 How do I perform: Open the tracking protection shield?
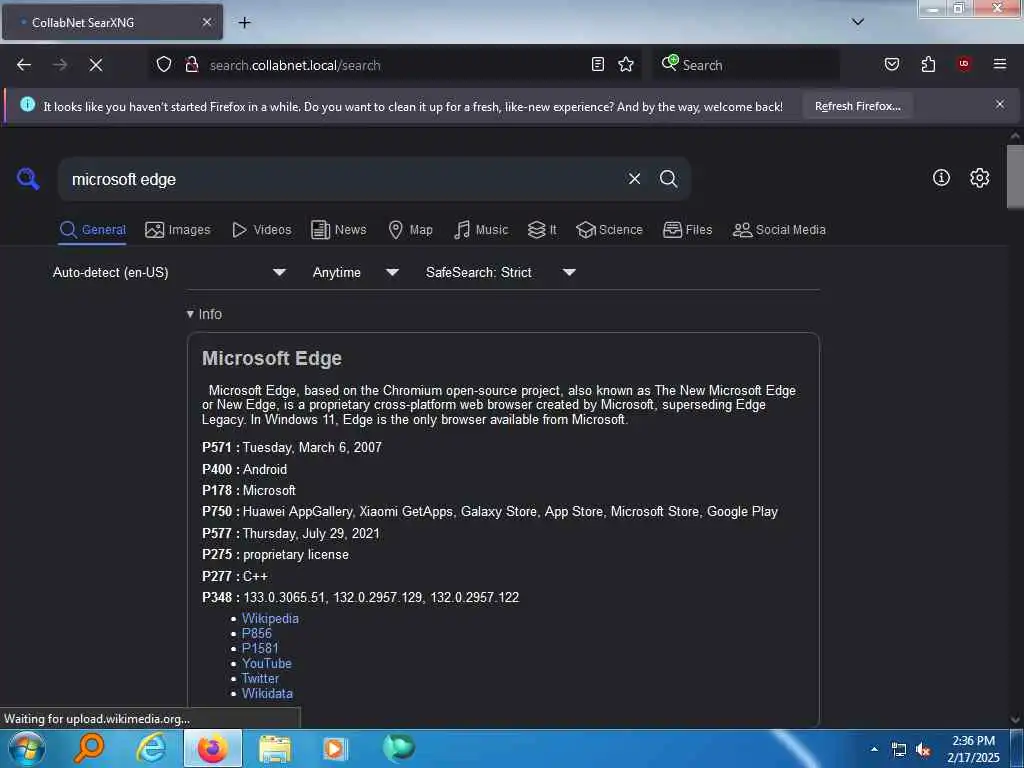164,65
